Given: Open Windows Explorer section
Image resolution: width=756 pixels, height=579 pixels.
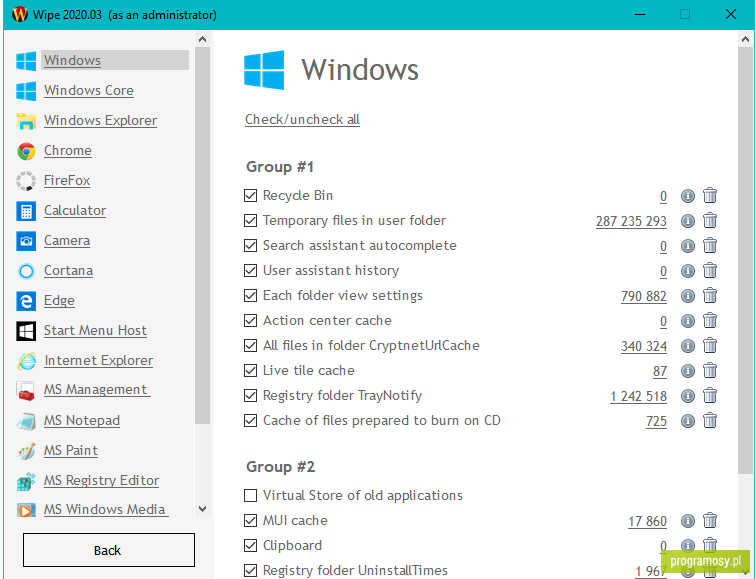Looking at the screenshot, I should 100,121.
